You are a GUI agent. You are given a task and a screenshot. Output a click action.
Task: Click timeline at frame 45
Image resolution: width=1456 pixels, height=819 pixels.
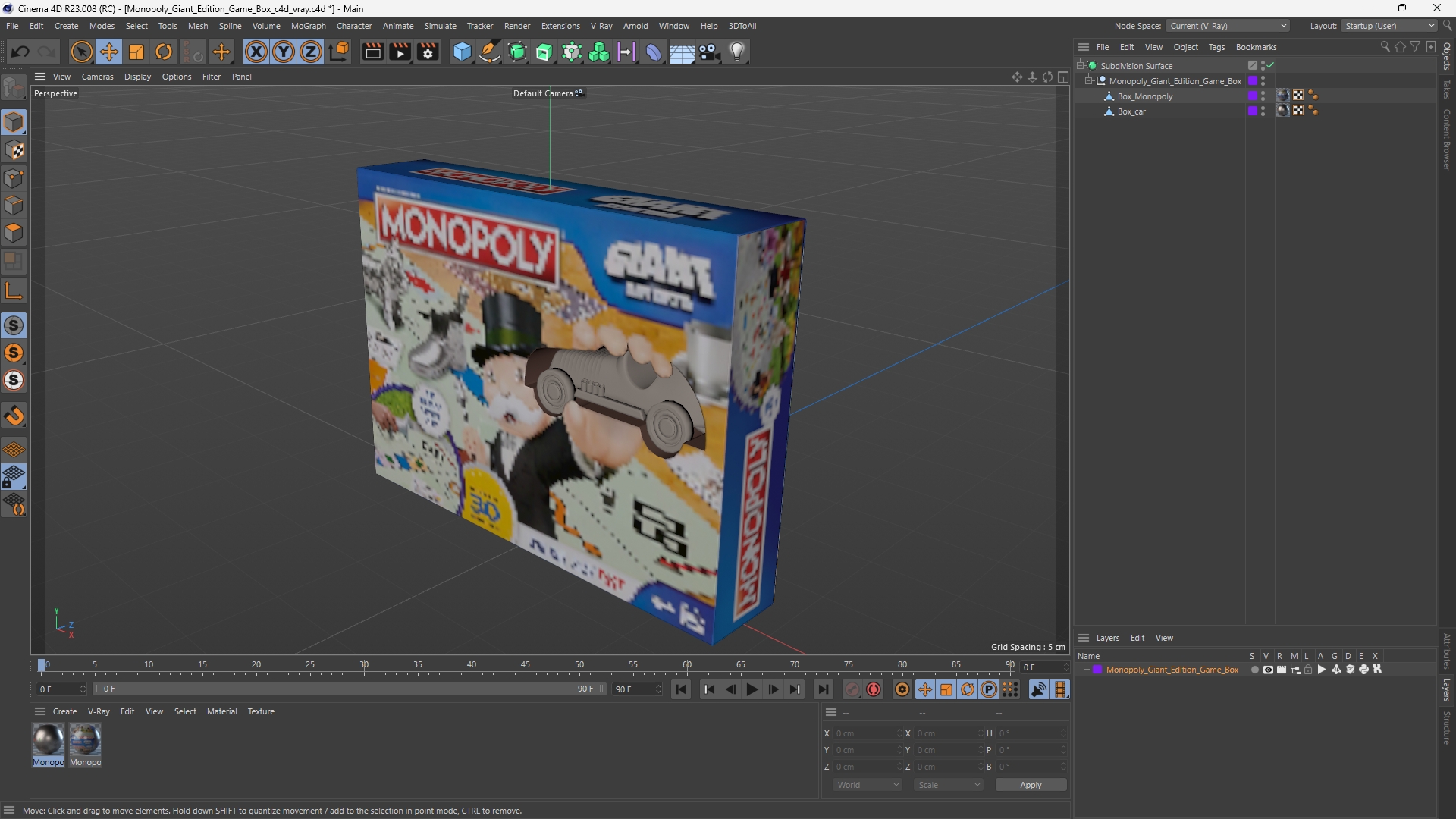click(x=526, y=666)
